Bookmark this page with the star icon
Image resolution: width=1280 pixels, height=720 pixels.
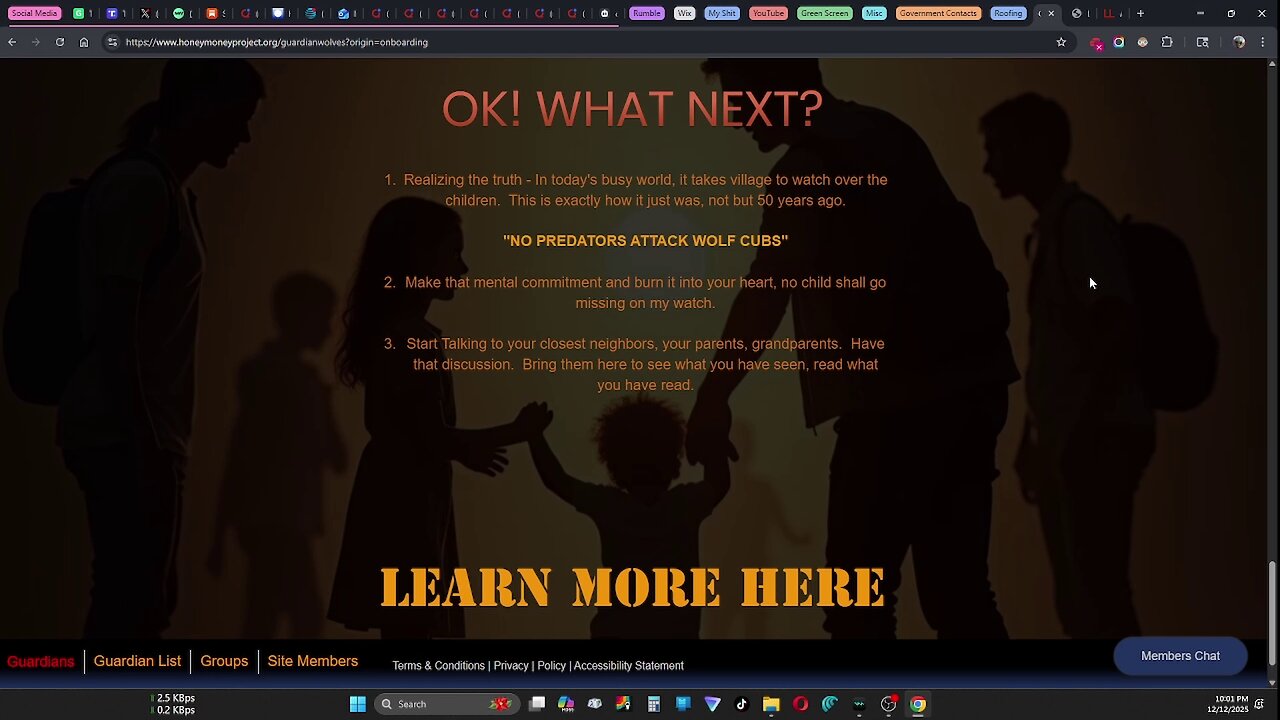click(1061, 42)
